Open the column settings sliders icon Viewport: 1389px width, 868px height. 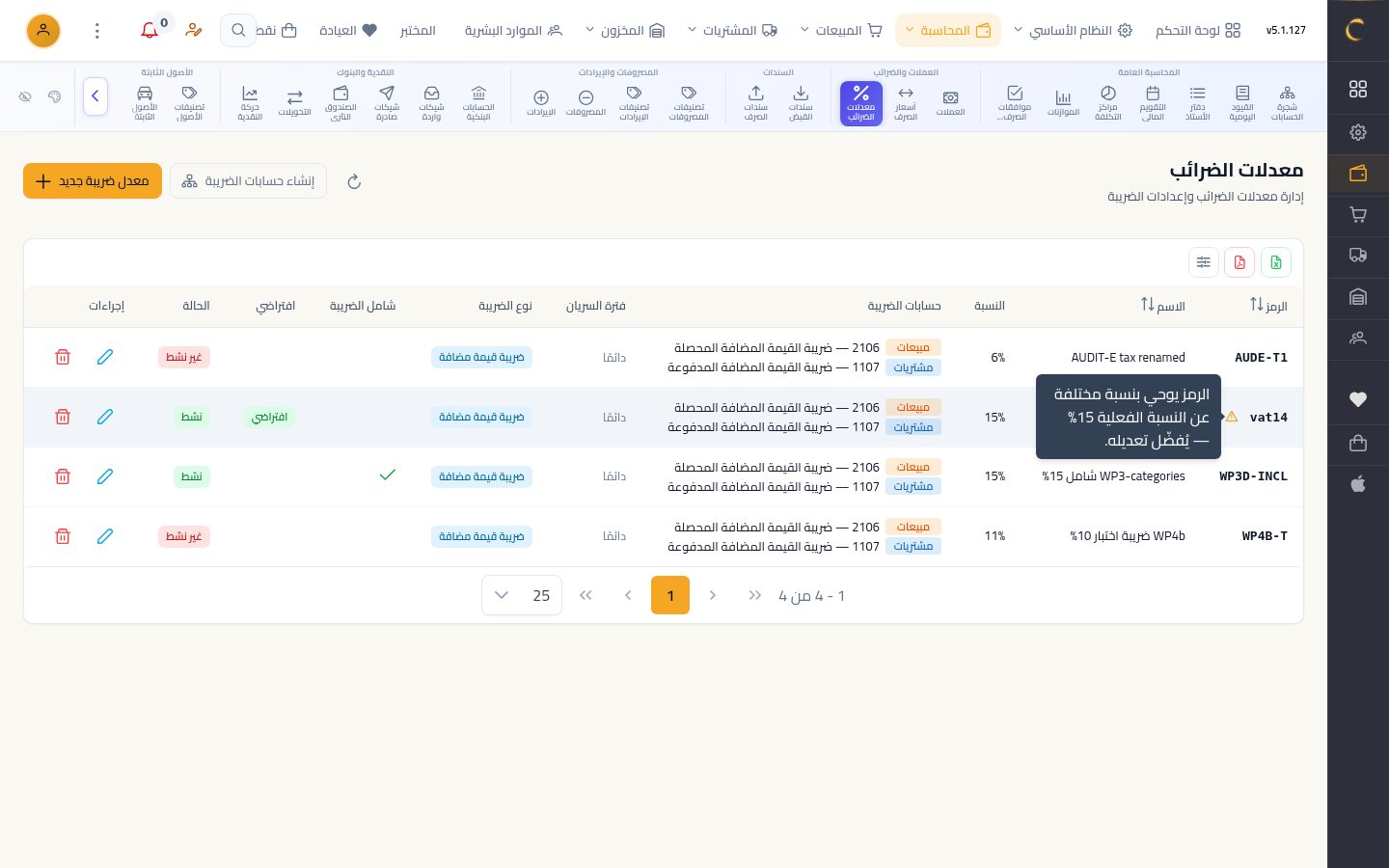[x=1203, y=262]
